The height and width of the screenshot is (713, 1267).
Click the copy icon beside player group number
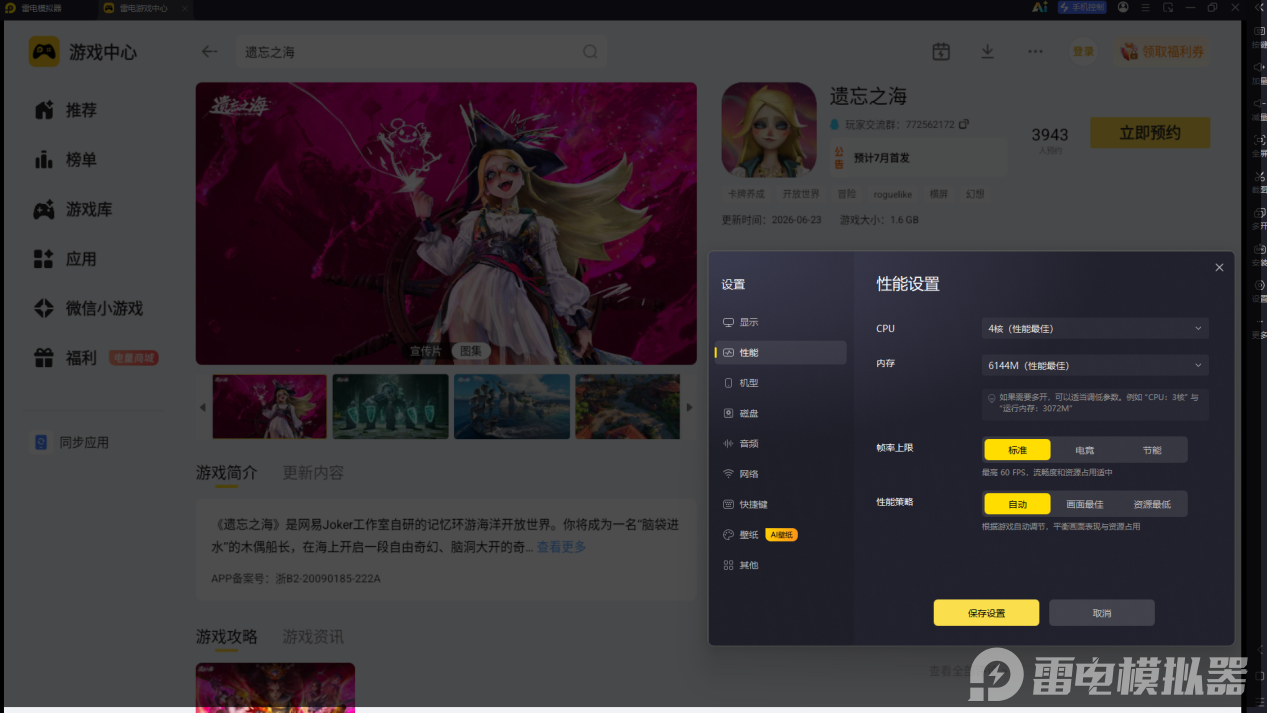(x=964, y=125)
